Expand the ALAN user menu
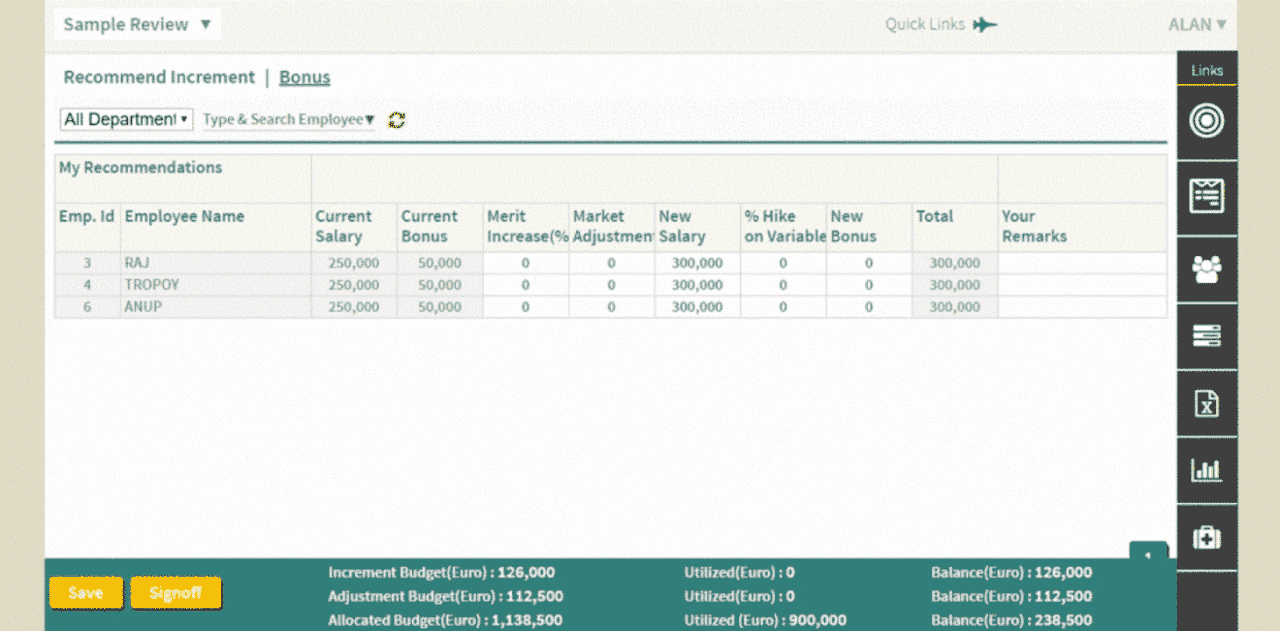The height and width of the screenshot is (631, 1280). pos(1197,25)
